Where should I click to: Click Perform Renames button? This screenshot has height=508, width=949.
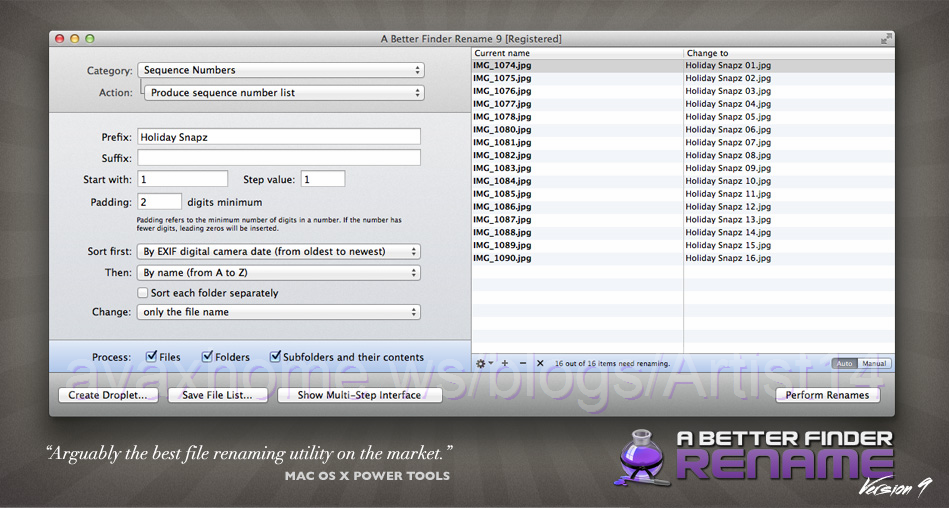(827, 395)
